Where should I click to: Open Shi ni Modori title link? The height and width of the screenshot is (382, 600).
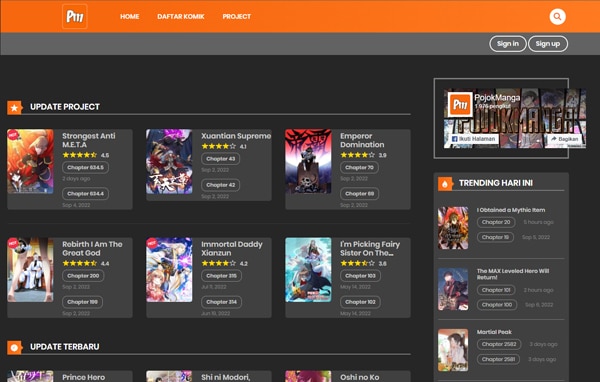pos(225,377)
